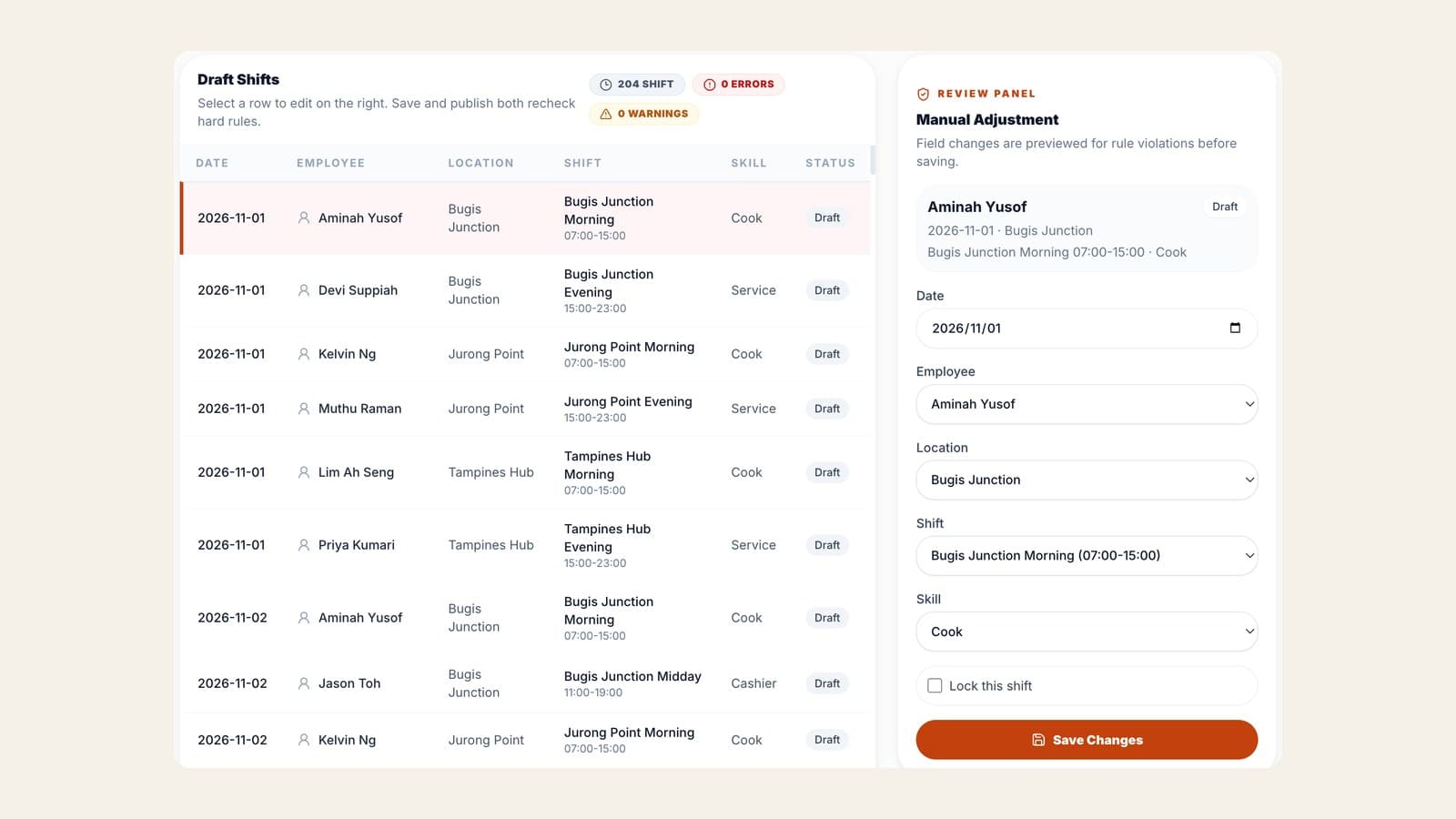Screen dimensions: 1456x819
Task: Click the person icon next to Muthu Raman
Action: click(304, 409)
